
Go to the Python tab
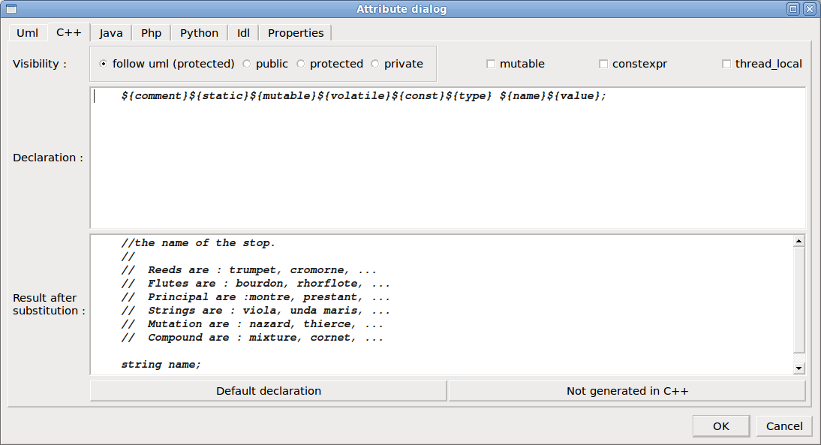tap(199, 33)
